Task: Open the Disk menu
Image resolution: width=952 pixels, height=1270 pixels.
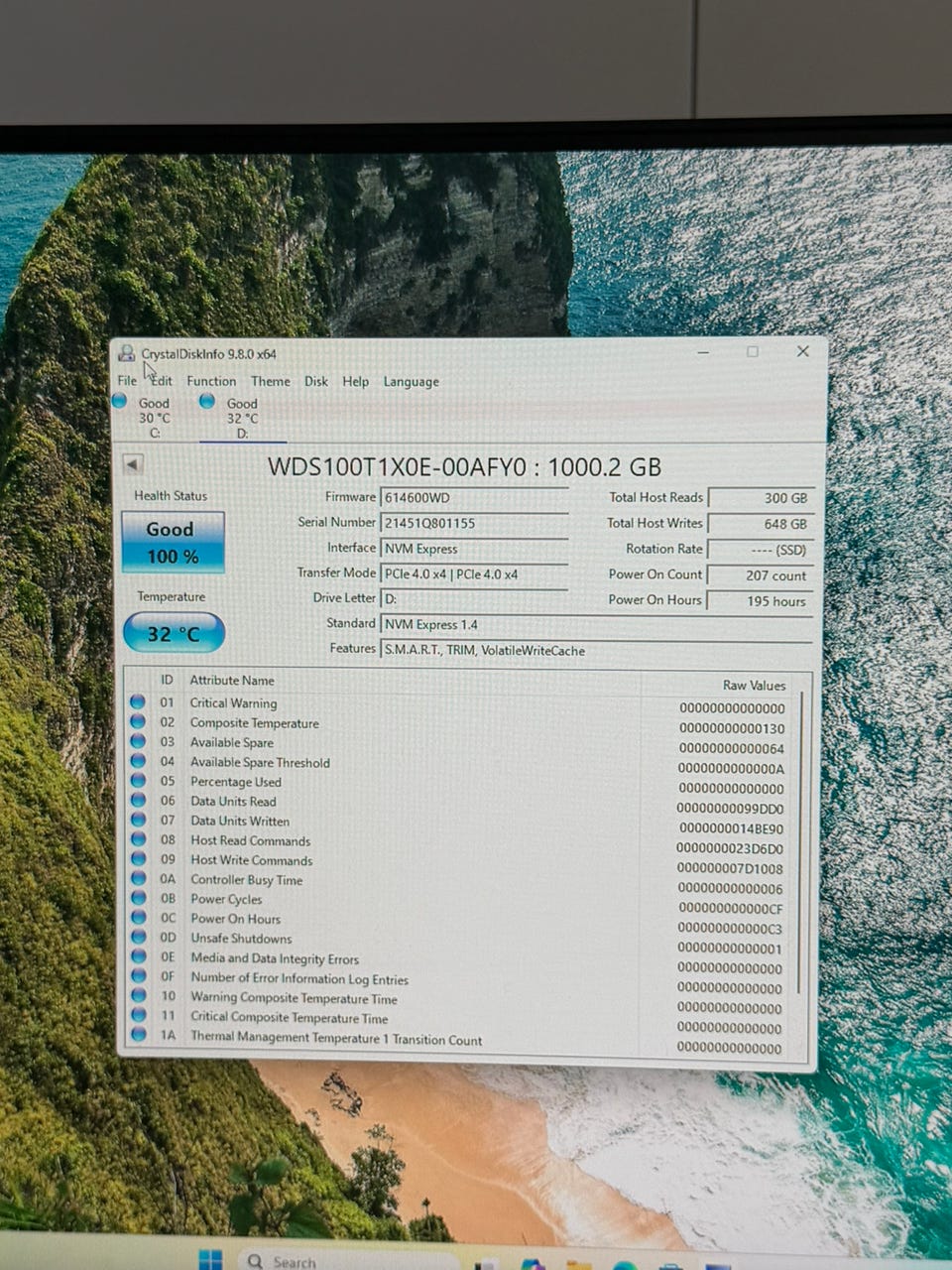Action: [316, 381]
